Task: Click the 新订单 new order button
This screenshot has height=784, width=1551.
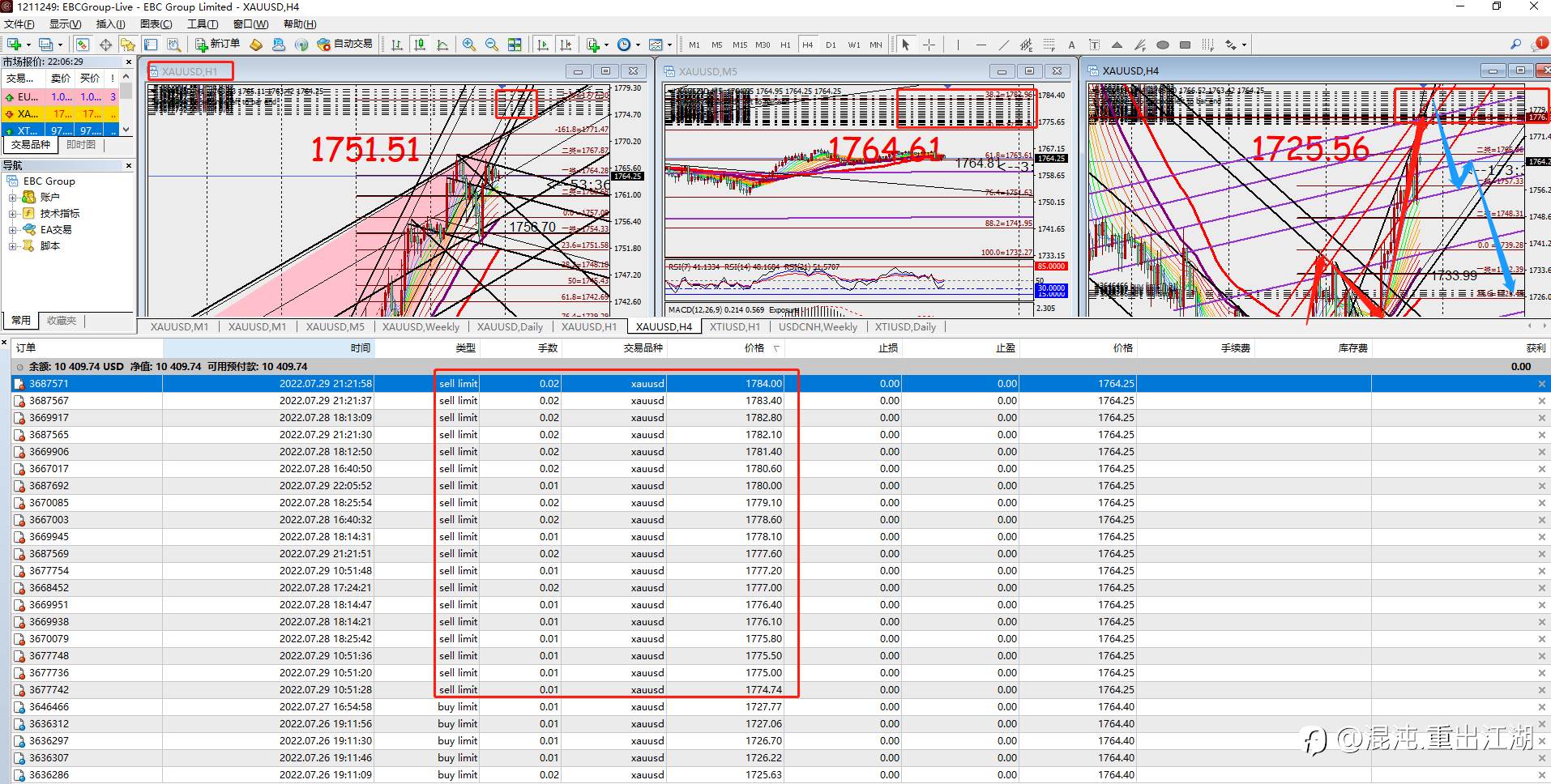Action: [x=216, y=45]
